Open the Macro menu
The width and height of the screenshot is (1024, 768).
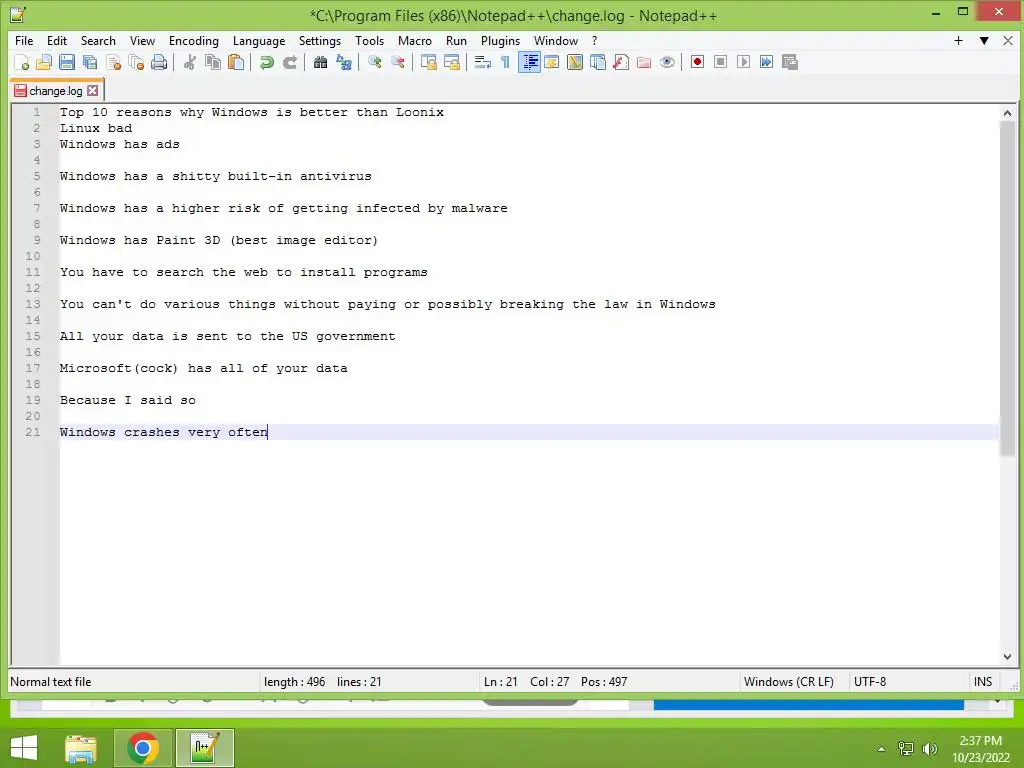tap(415, 40)
